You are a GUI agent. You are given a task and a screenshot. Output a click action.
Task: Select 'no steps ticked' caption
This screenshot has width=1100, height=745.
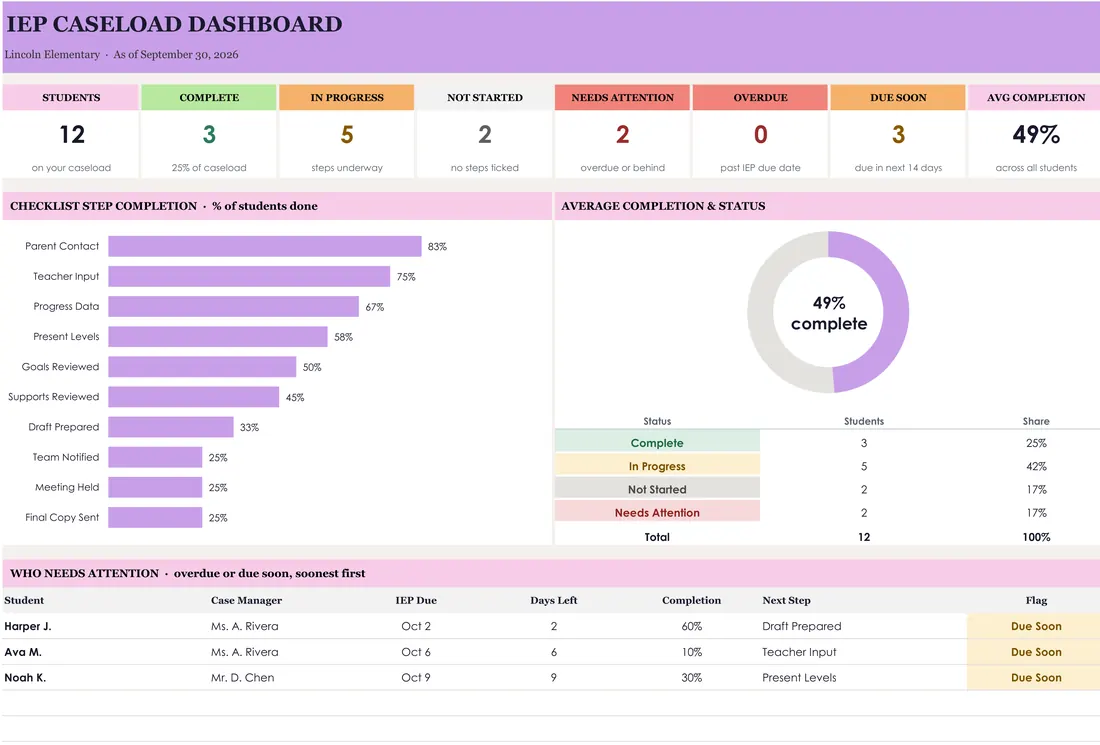pyautogui.click(x=485, y=168)
